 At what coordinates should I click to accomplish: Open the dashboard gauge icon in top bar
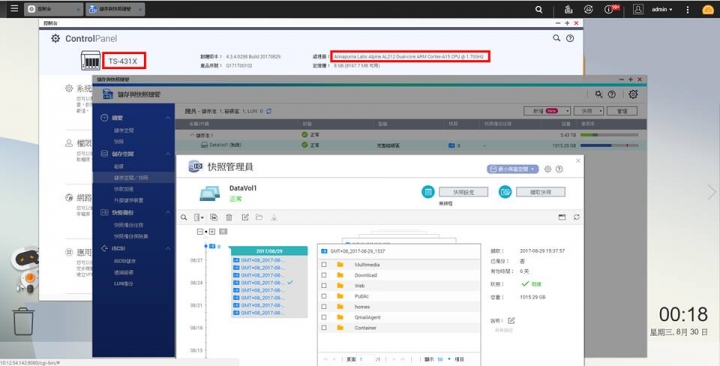(x=708, y=10)
